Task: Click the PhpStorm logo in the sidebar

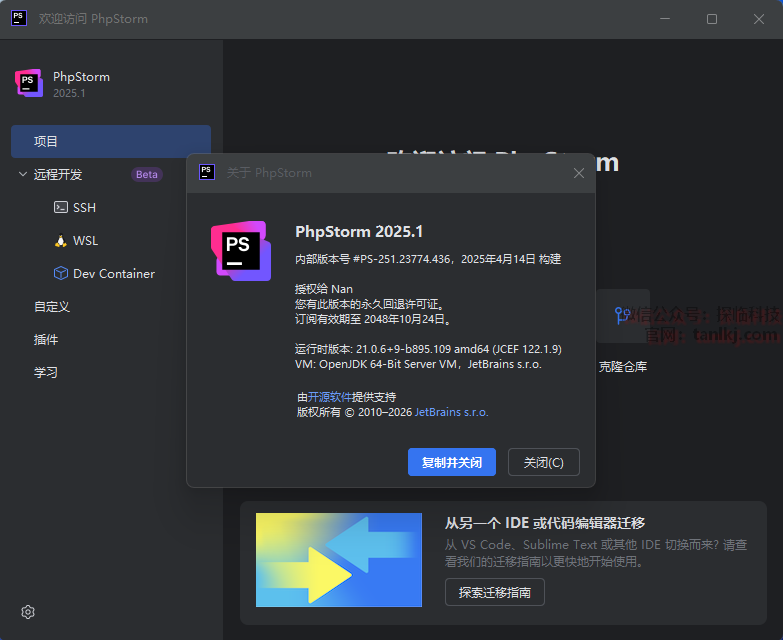Action: click(29, 84)
